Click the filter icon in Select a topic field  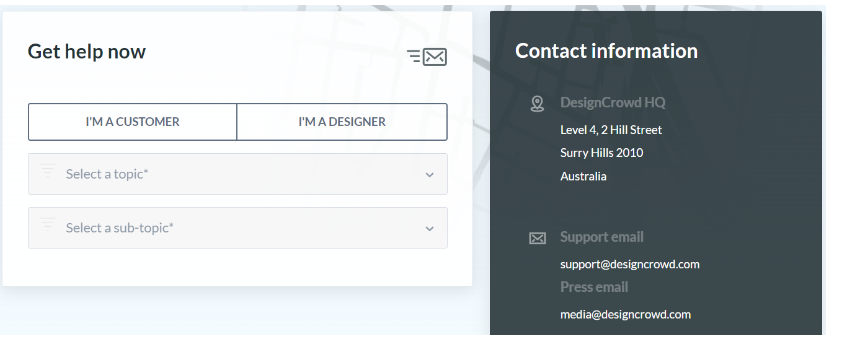tap(47, 172)
